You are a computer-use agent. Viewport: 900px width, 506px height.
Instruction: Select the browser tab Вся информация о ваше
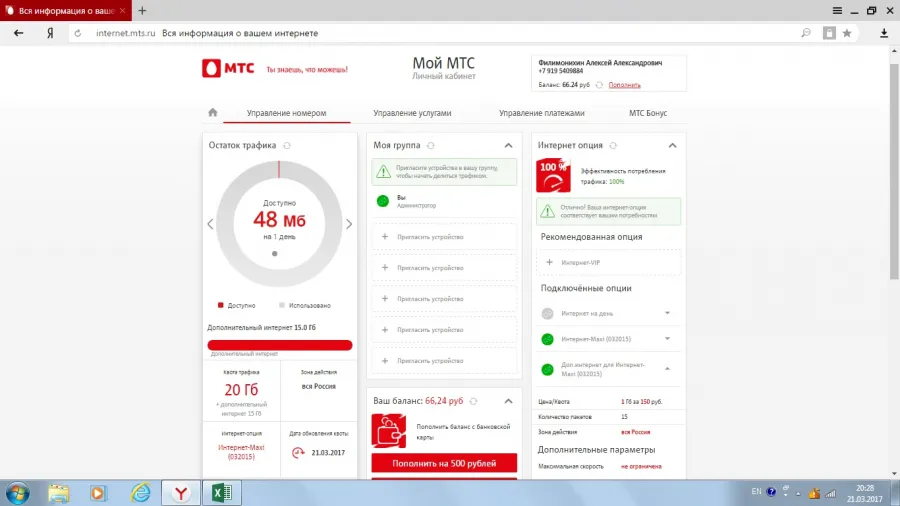65,10
